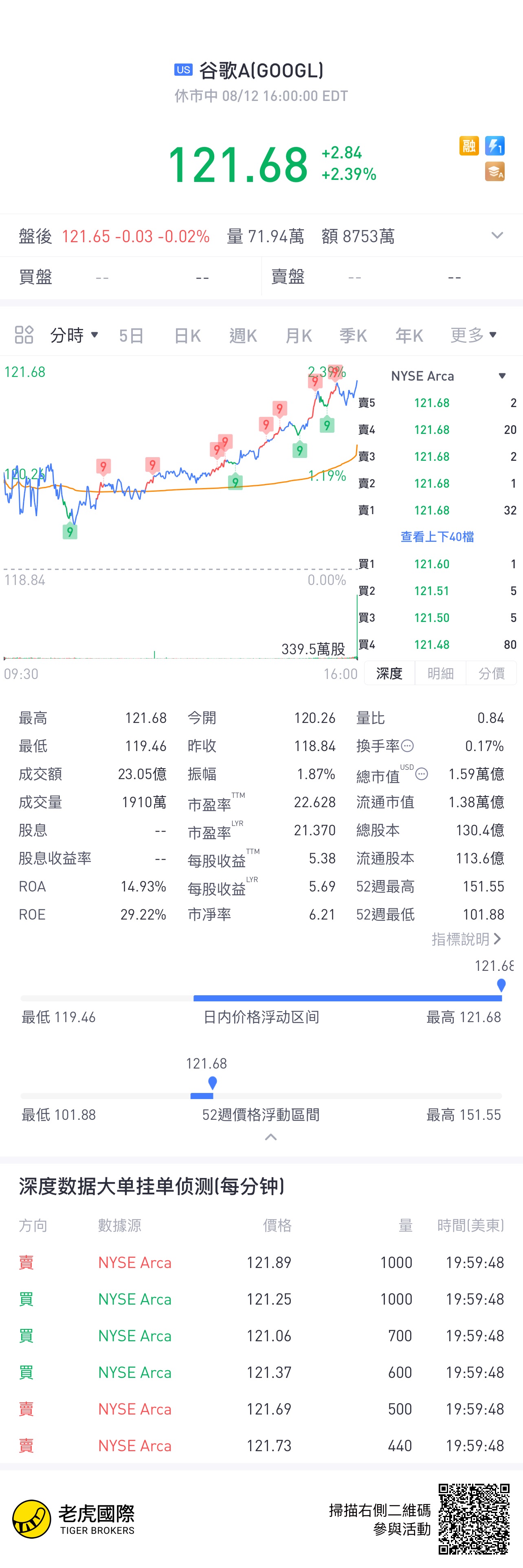This screenshot has height=1568, width=523.
Task: Tap the orange 融 margin icon
Action: coord(469,146)
